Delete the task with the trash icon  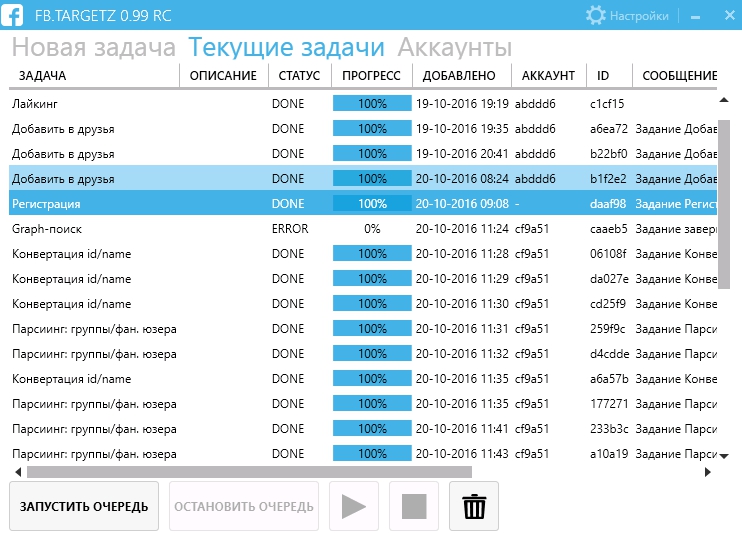tap(474, 506)
